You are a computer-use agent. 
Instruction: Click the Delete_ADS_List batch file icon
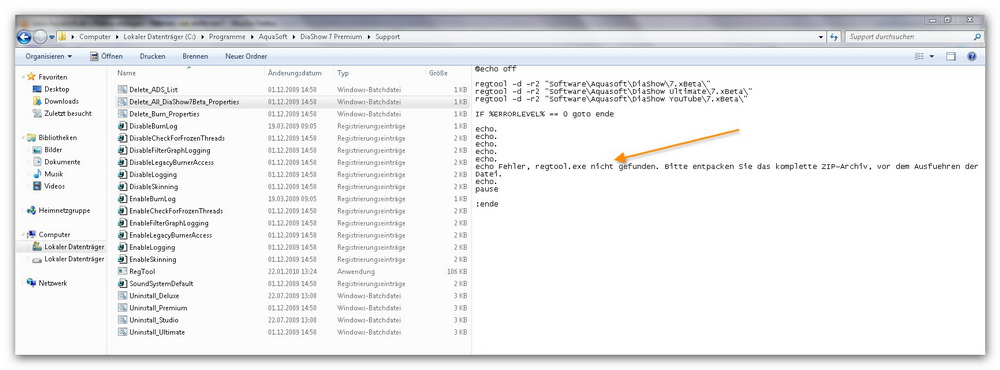(122, 90)
